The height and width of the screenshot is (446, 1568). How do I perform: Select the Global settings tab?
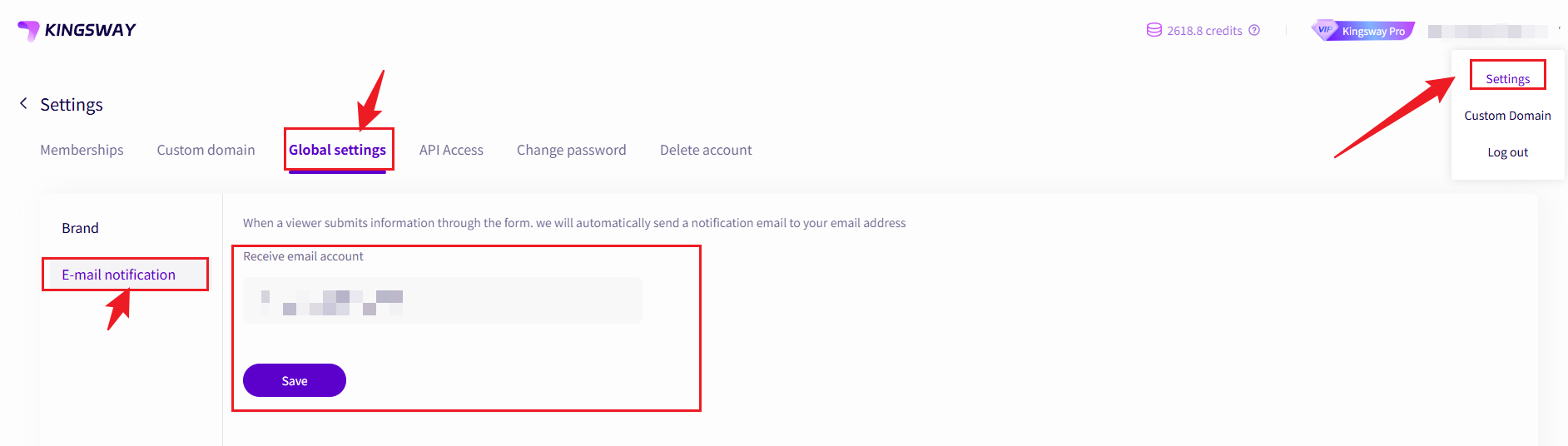[x=337, y=150]
